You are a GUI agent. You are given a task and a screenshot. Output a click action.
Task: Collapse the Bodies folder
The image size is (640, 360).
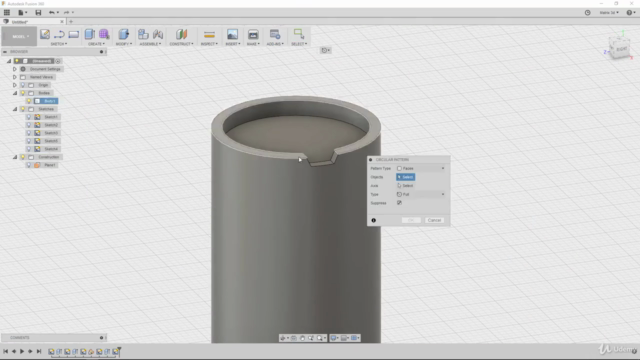tap(15, 93)
